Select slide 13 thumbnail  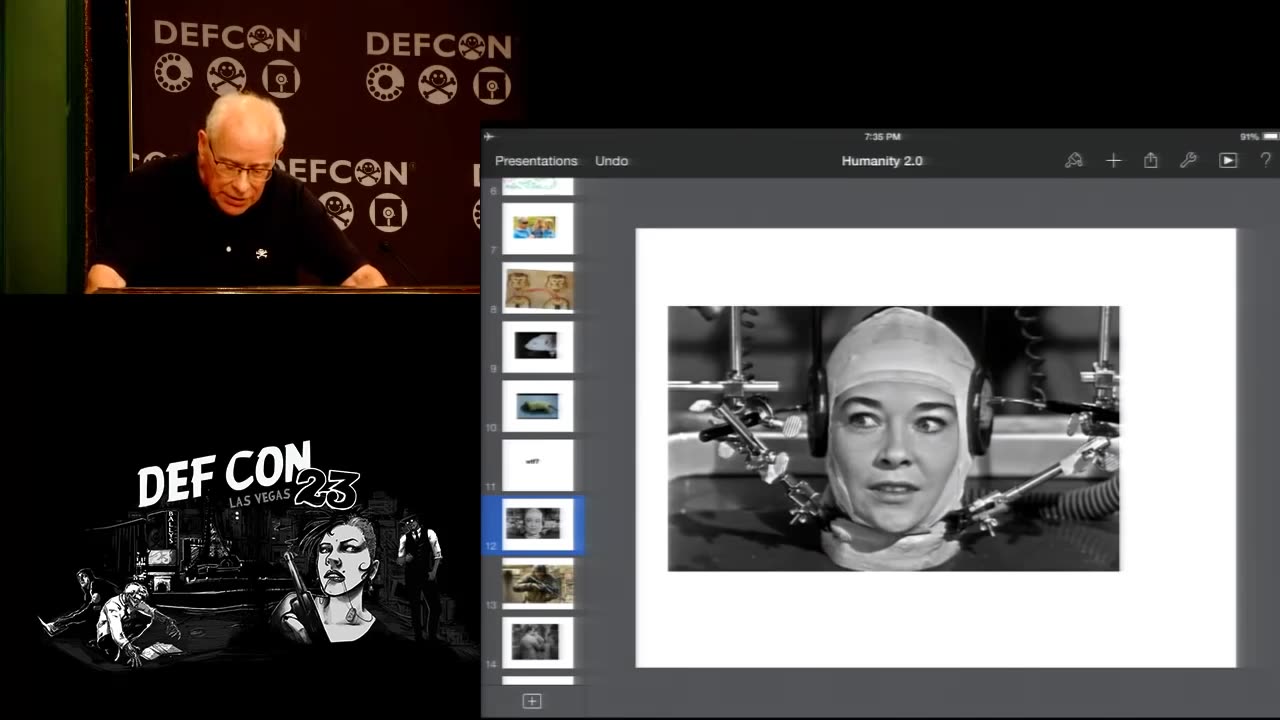tap(537, 584)
